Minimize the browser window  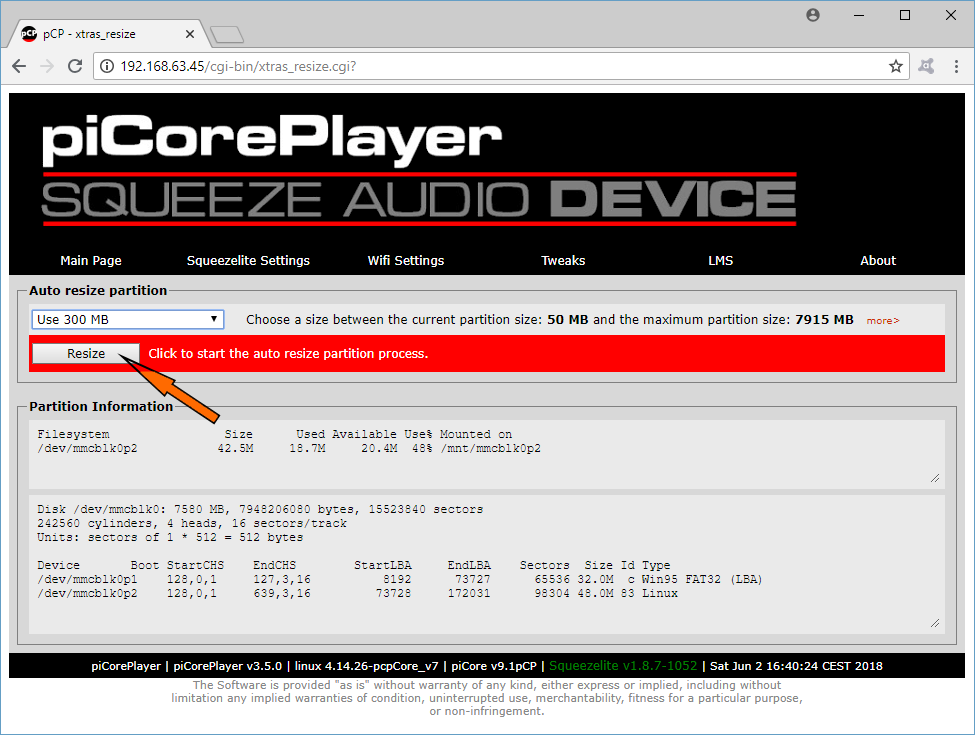[859, 15]
